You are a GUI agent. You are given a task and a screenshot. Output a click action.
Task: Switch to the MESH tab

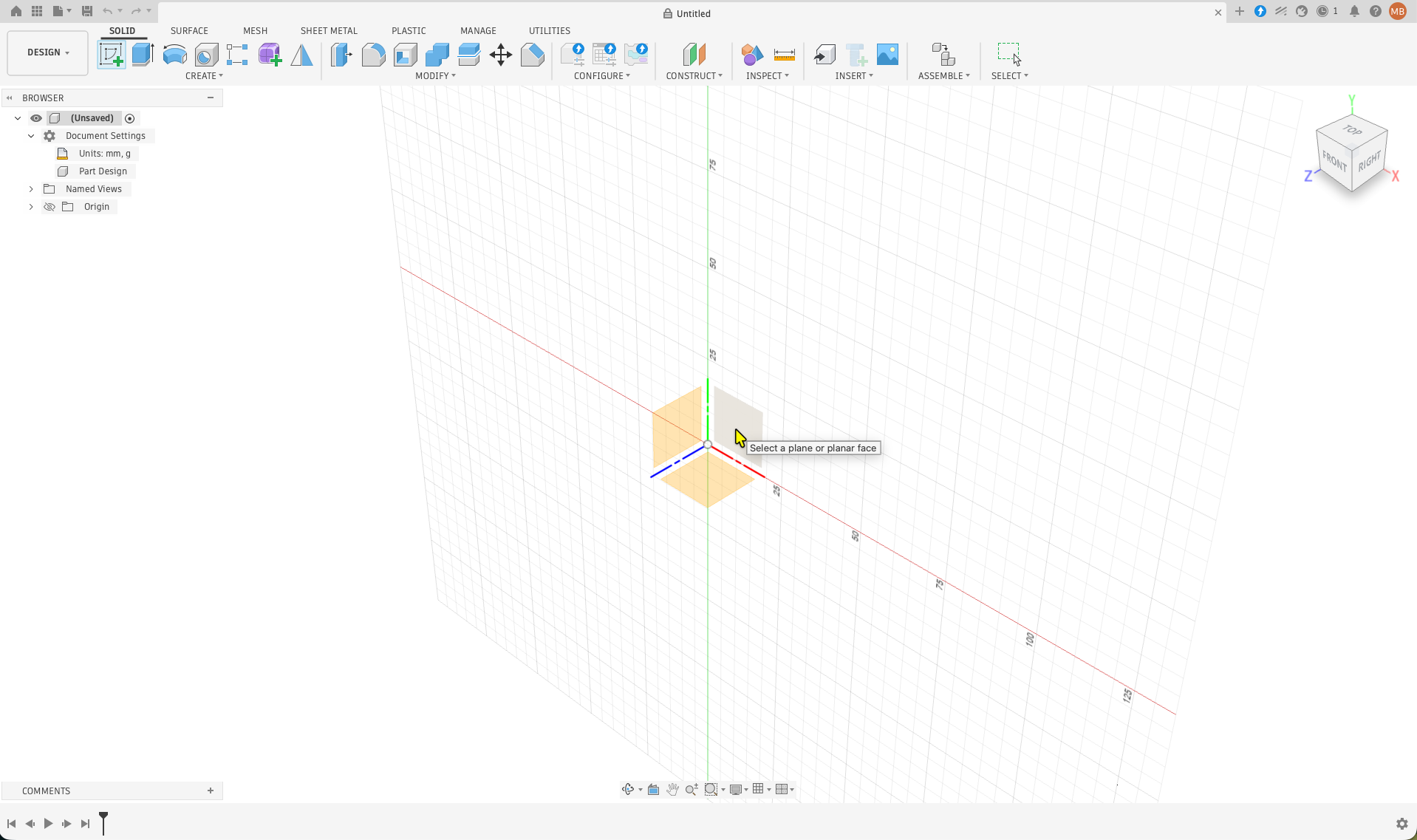pyautogui.click(x=255, y=30)
